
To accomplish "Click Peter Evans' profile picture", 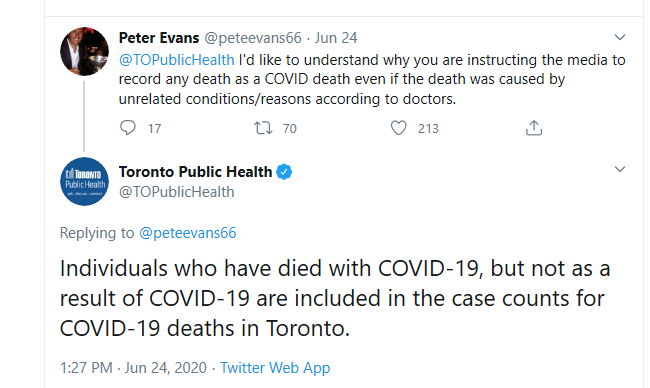I will tap(85, 51).
